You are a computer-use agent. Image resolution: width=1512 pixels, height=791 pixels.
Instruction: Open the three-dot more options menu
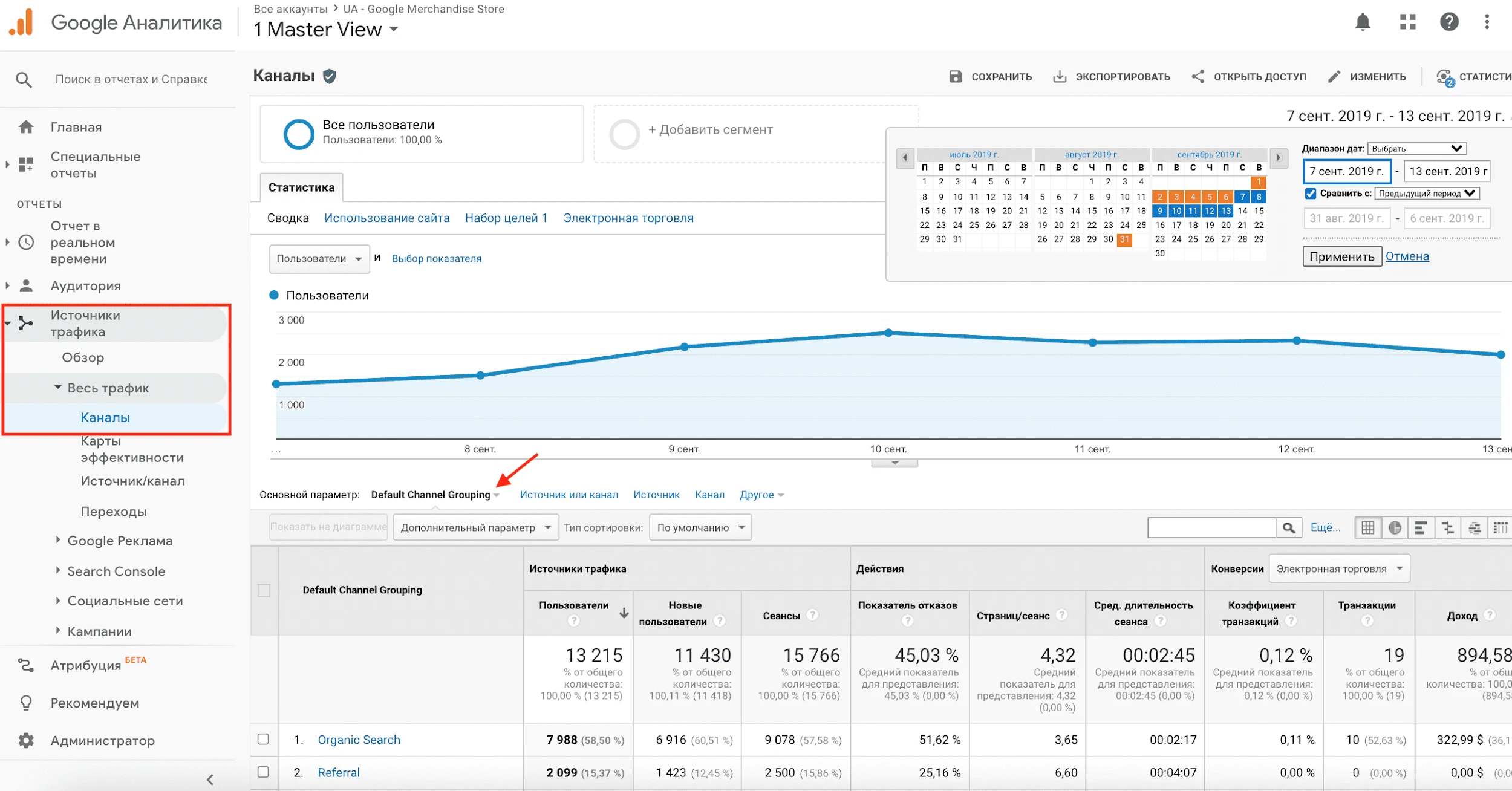[1487, 22]
